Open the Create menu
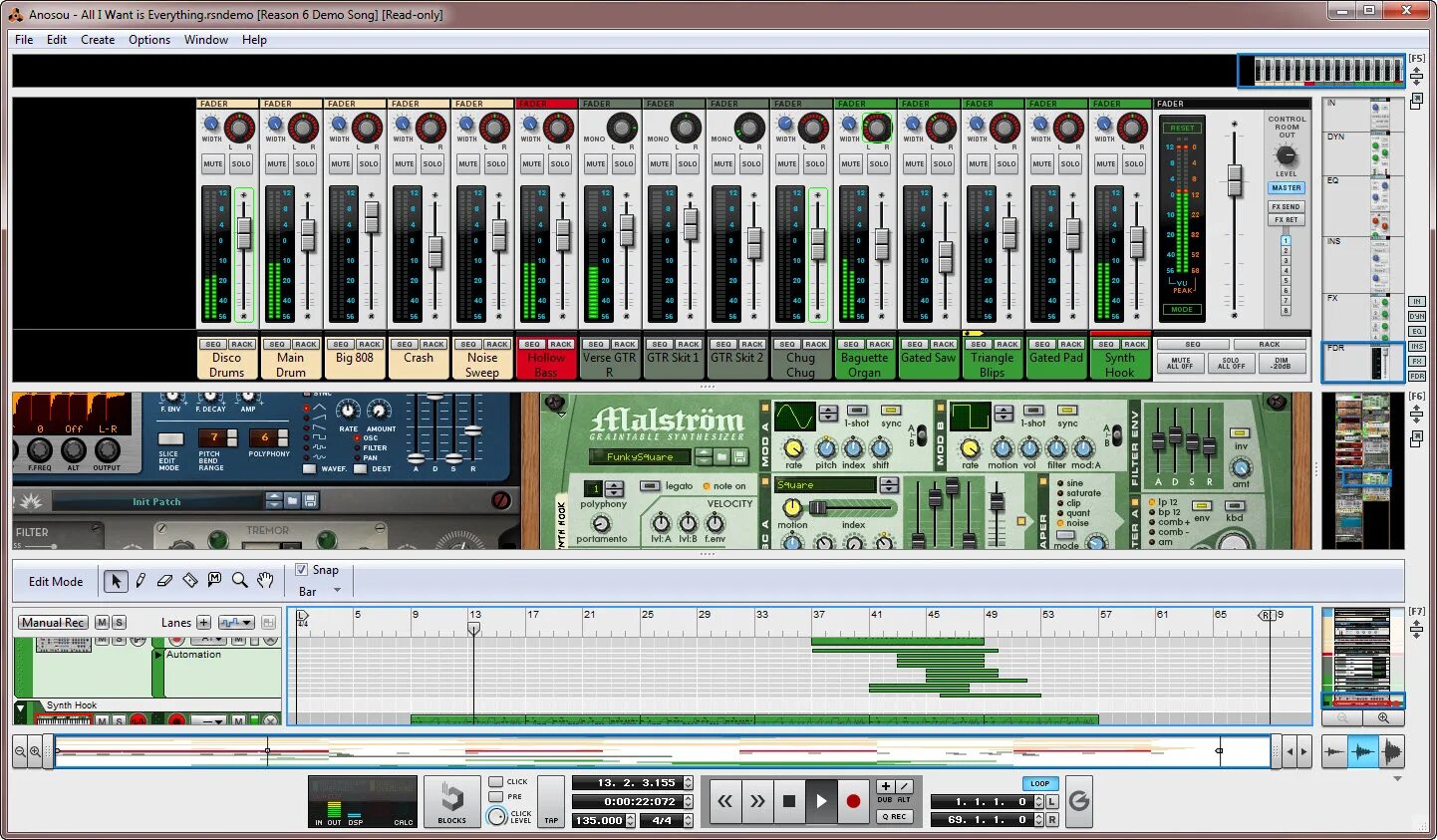 pos(98,40)
